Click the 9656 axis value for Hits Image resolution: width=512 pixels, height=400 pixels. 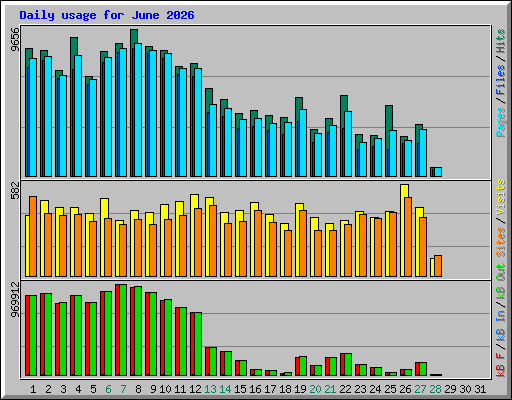[15, 40]
